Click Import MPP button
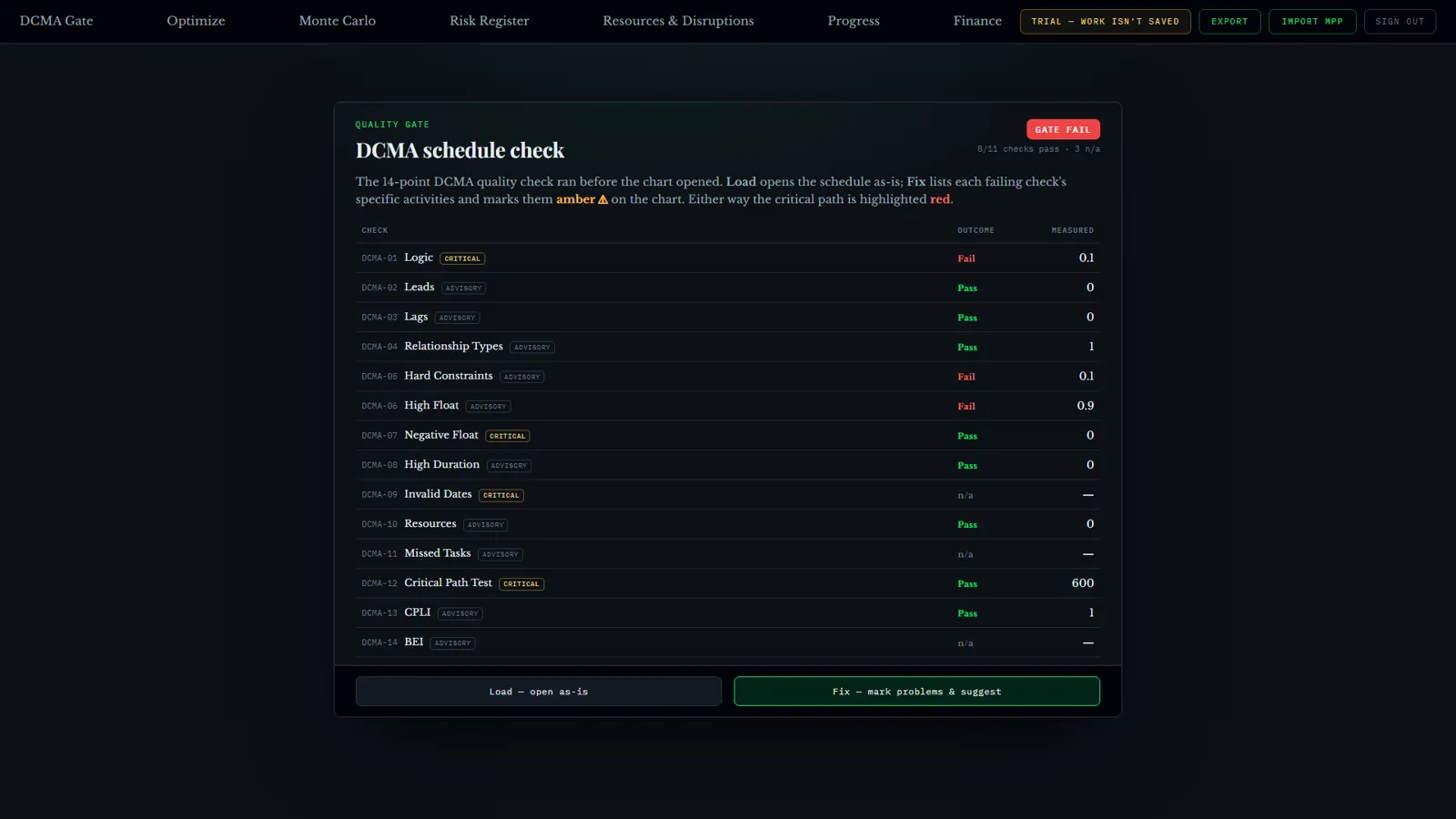1456x819 pixels. 1312,22
